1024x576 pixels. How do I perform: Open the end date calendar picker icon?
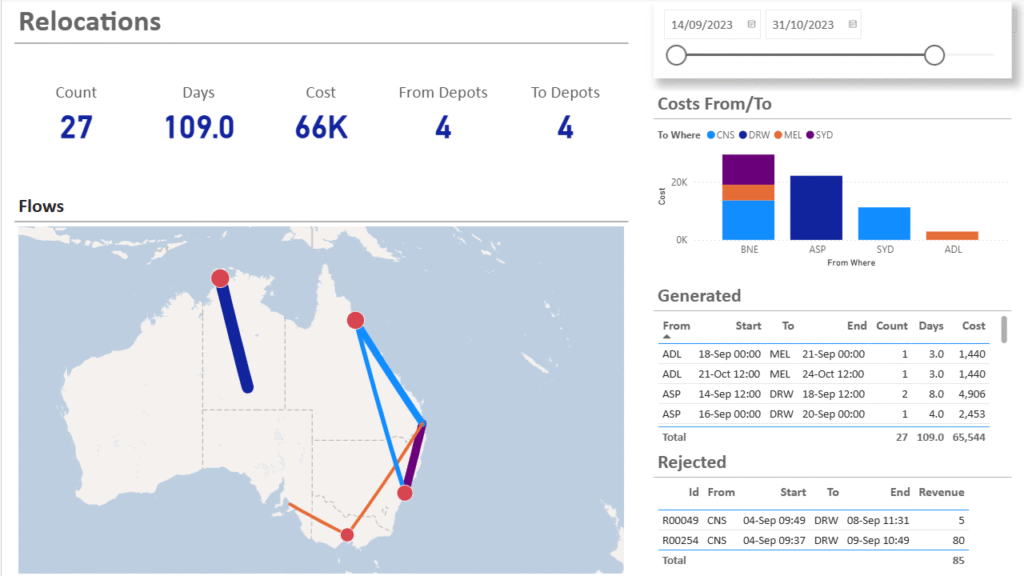click(852, 24)
